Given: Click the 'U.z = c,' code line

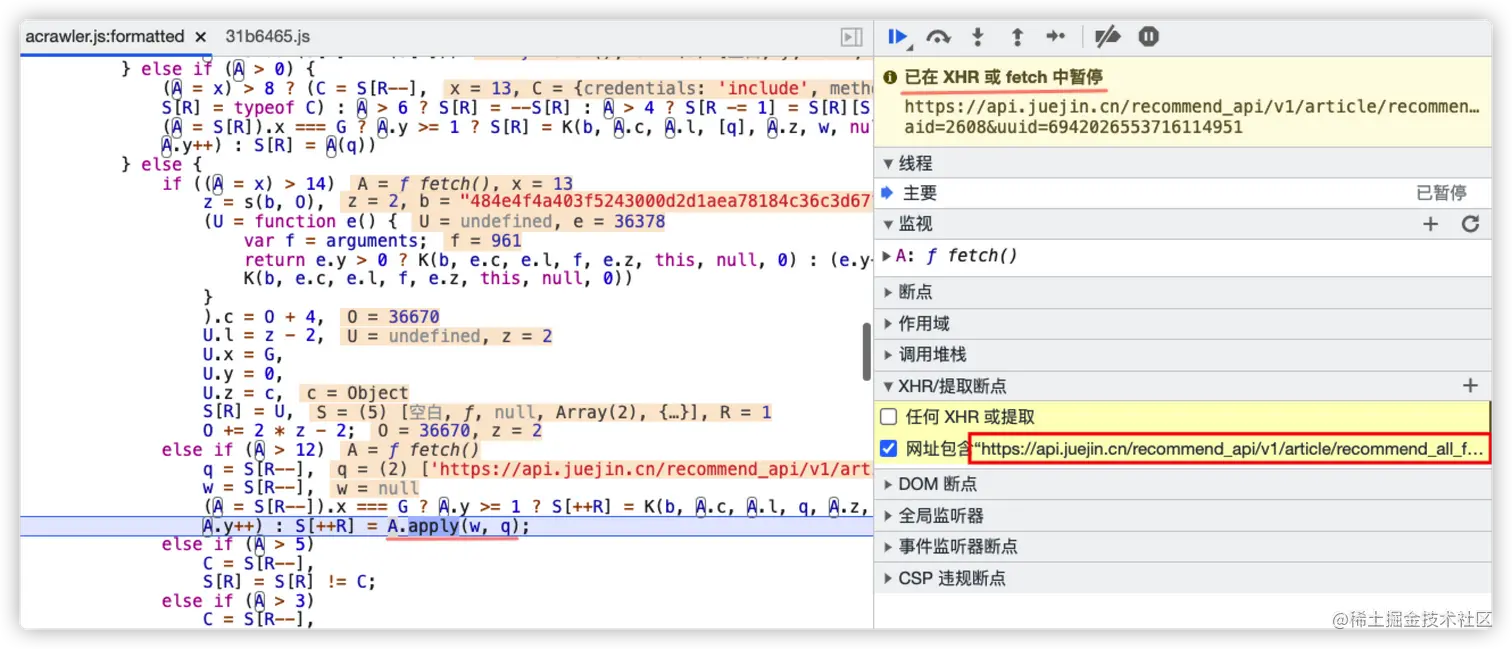Looking at the screenshot, I should coord(243,393).
